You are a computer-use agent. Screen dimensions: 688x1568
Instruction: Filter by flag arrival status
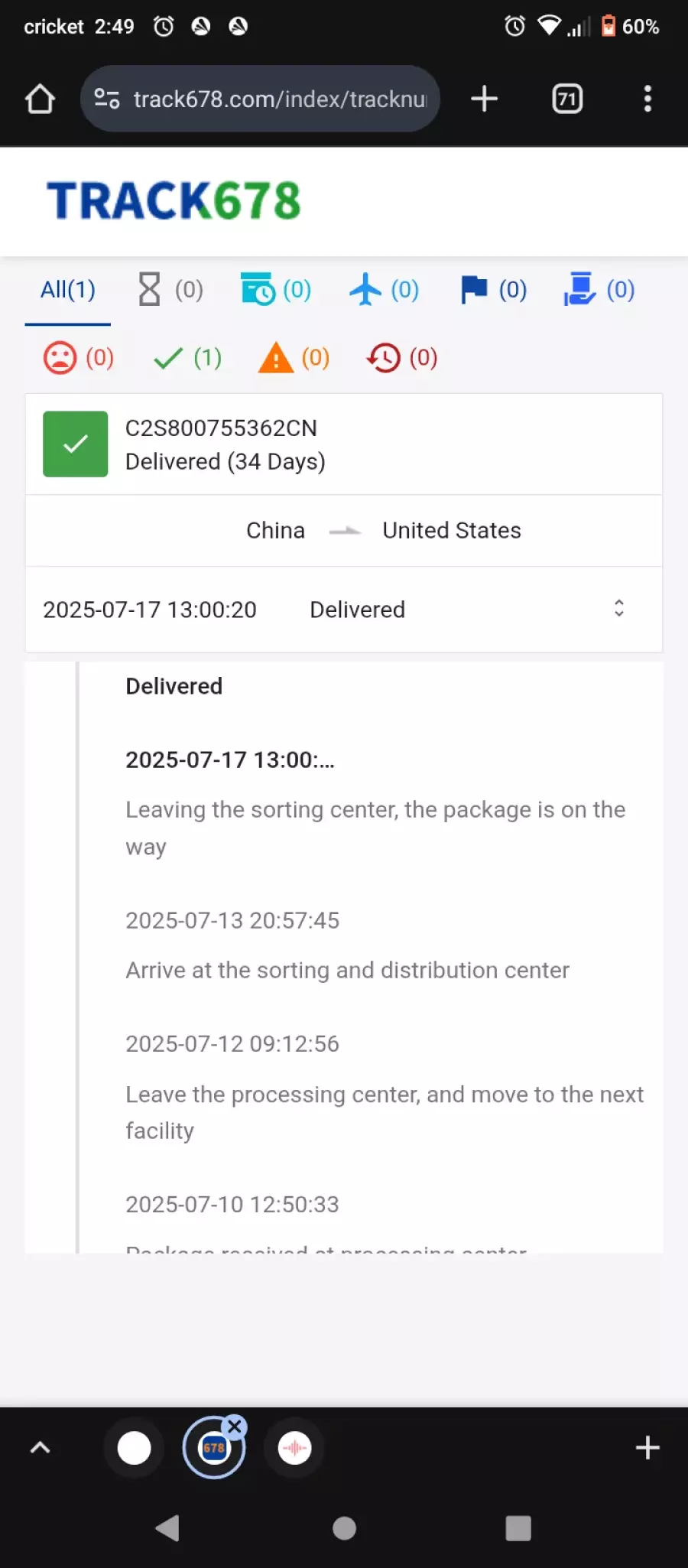(x=493, y=290)
